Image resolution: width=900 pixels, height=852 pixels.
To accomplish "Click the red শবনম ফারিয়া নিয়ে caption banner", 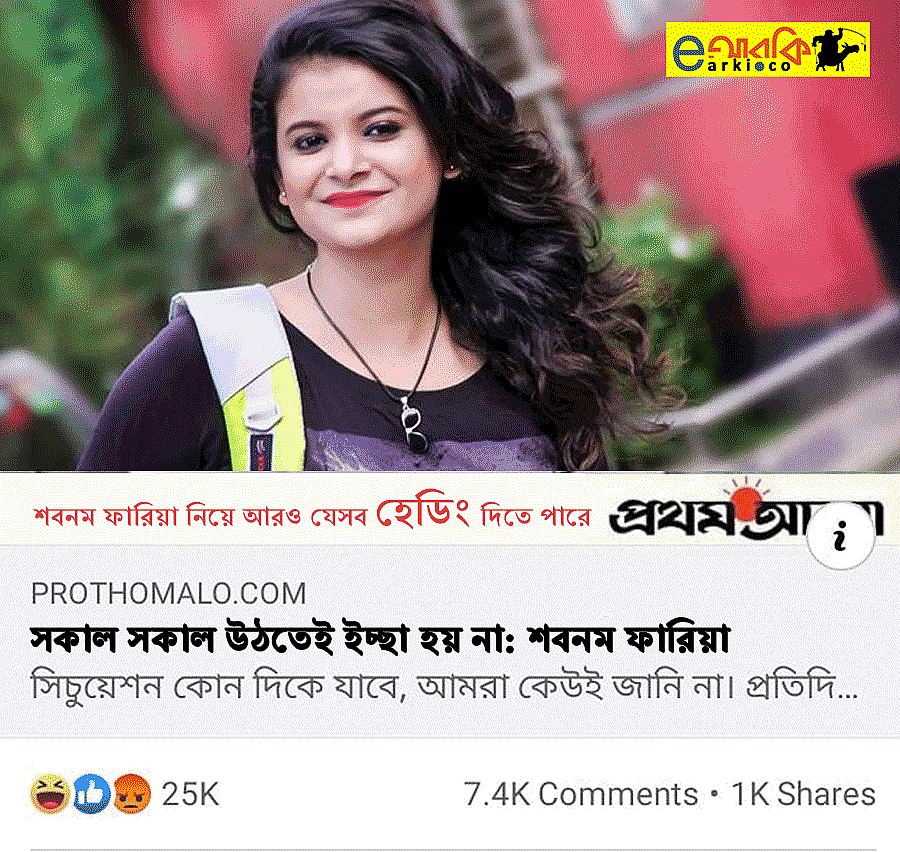I will tap(312, 514).
